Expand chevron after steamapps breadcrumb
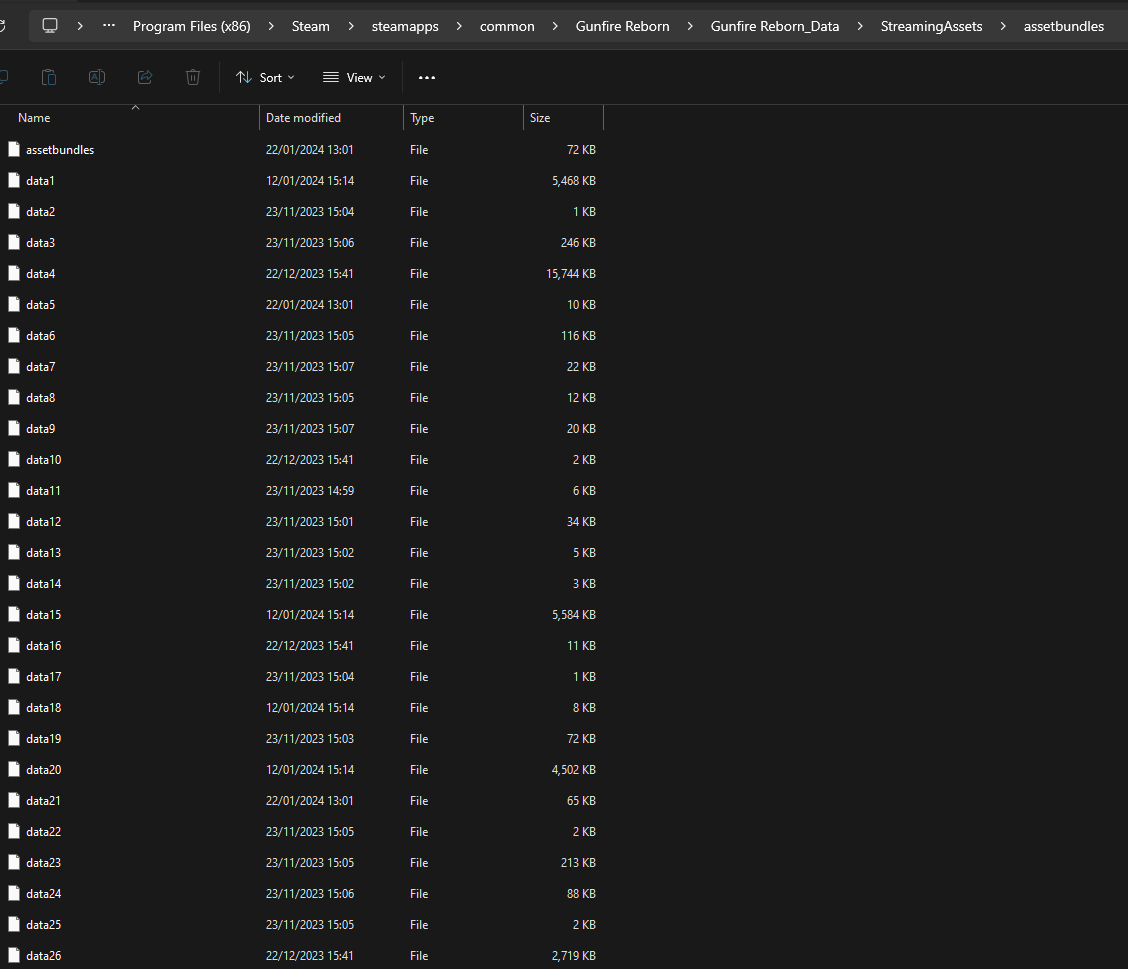Viewport: 1128px width, 969px height. coord(459,26)
